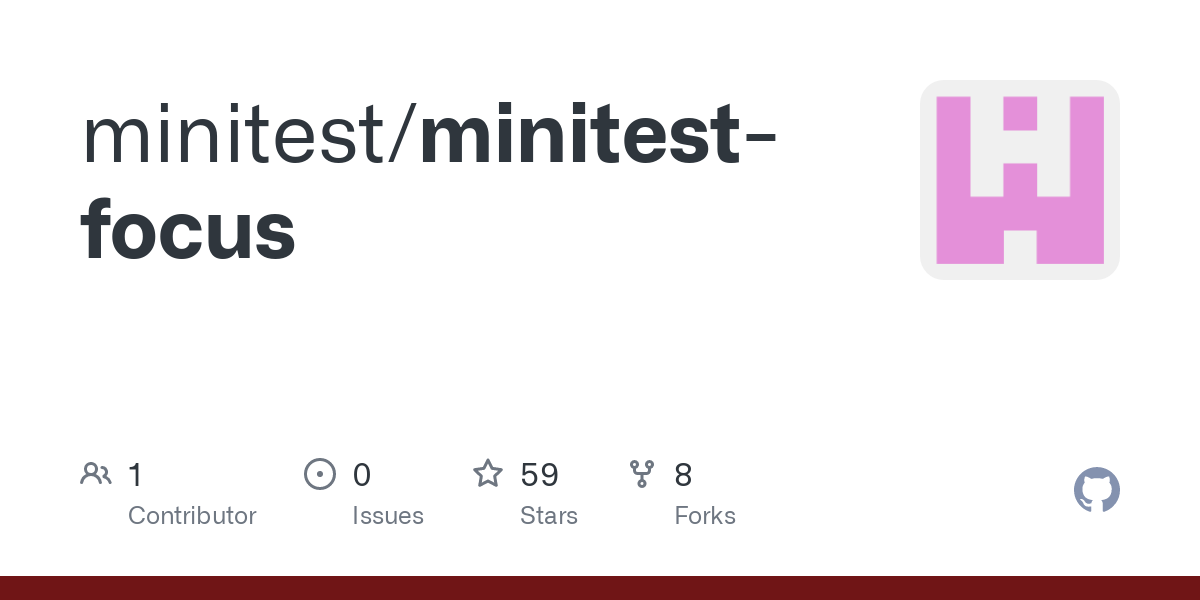The image size is (1200, 600).
Task: Click the contributor count 1
Action: click(x=136, y=475)
